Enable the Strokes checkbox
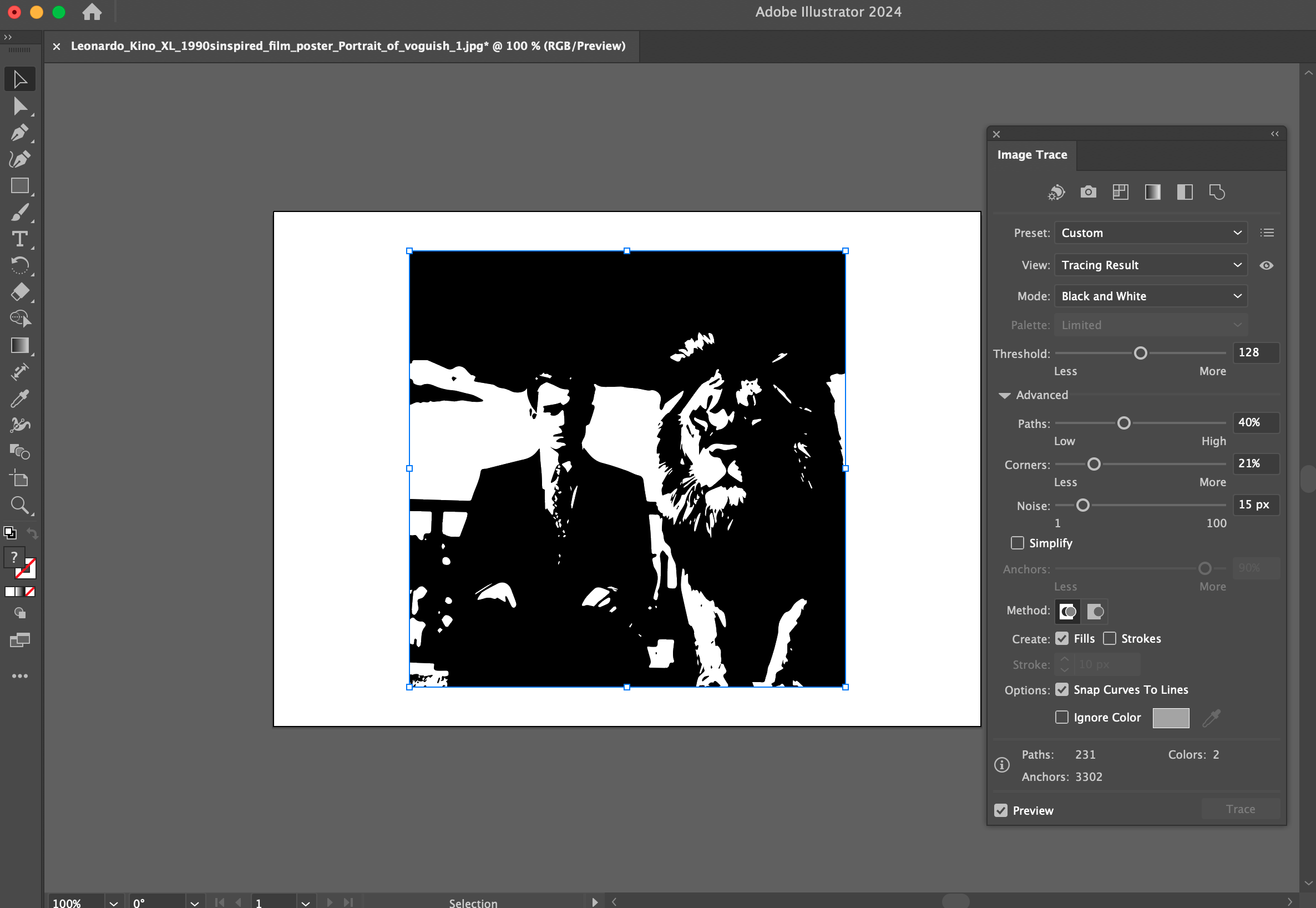This screenshot has height=908, width=1316. 1109,638
